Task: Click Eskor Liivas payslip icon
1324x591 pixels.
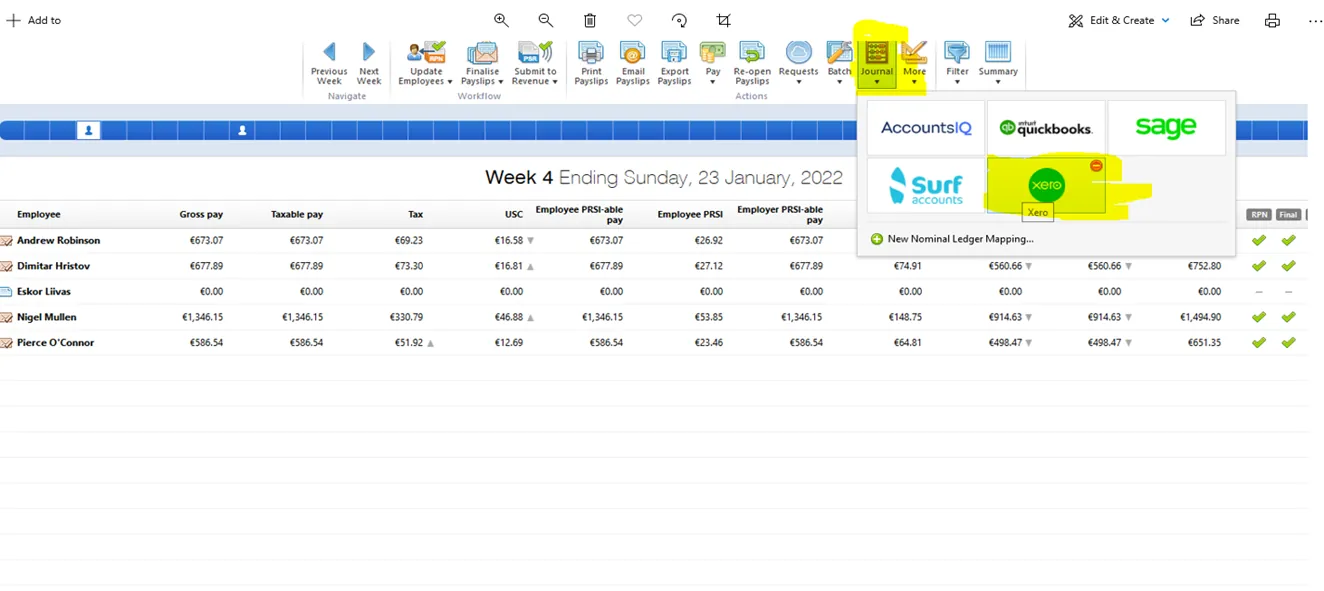Action: (x=6, y=292)
